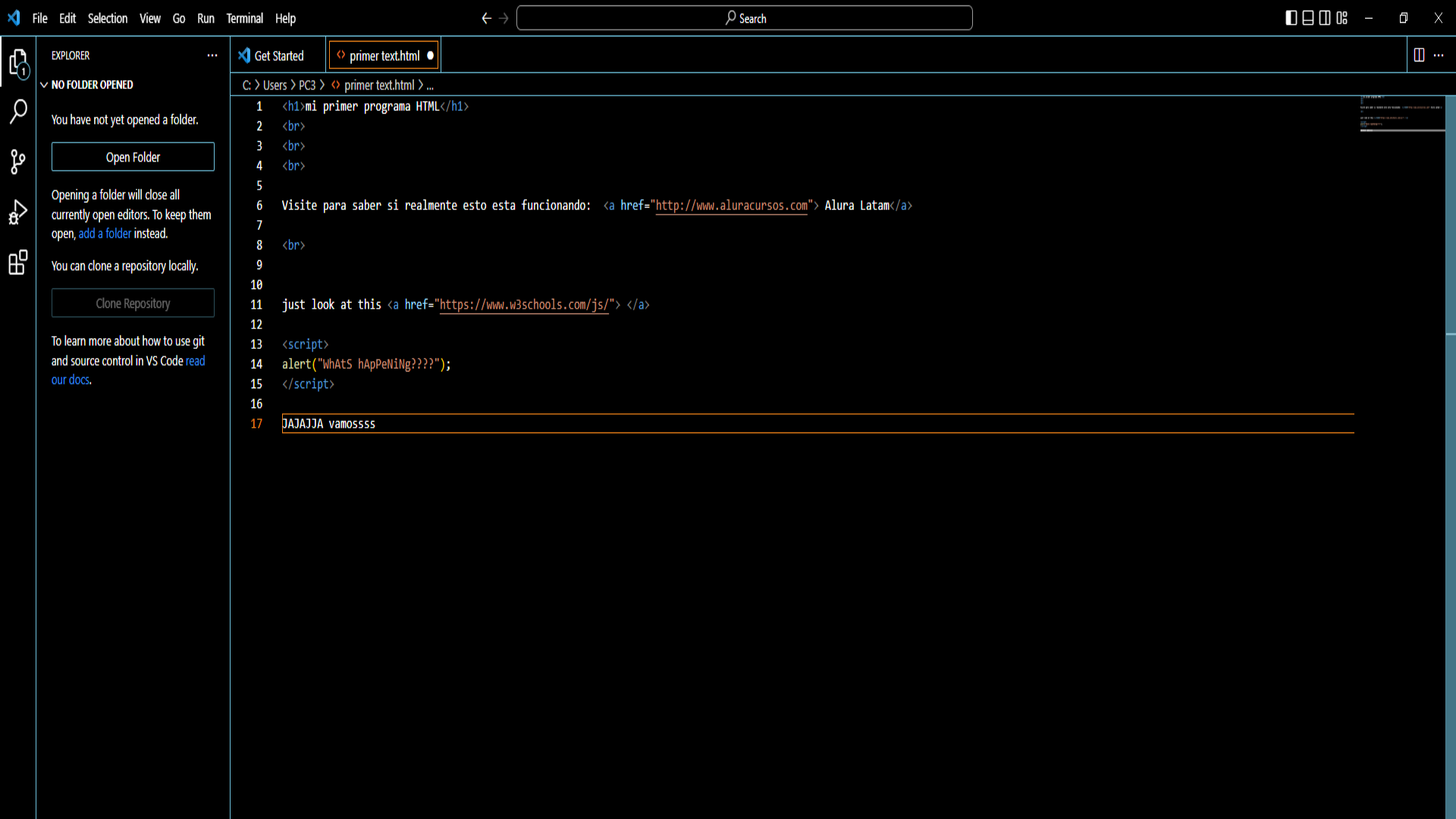Image resolution: width=1456 pixels, height=819 pixels.
Task: Open the Source Control view
Action: tap(18, 162)
